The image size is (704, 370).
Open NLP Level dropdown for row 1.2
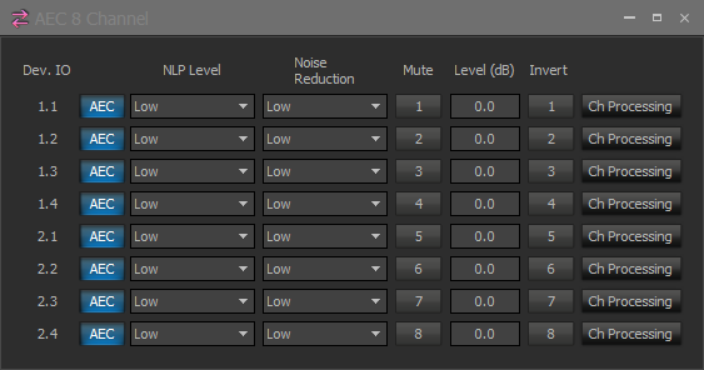(192, 139)
